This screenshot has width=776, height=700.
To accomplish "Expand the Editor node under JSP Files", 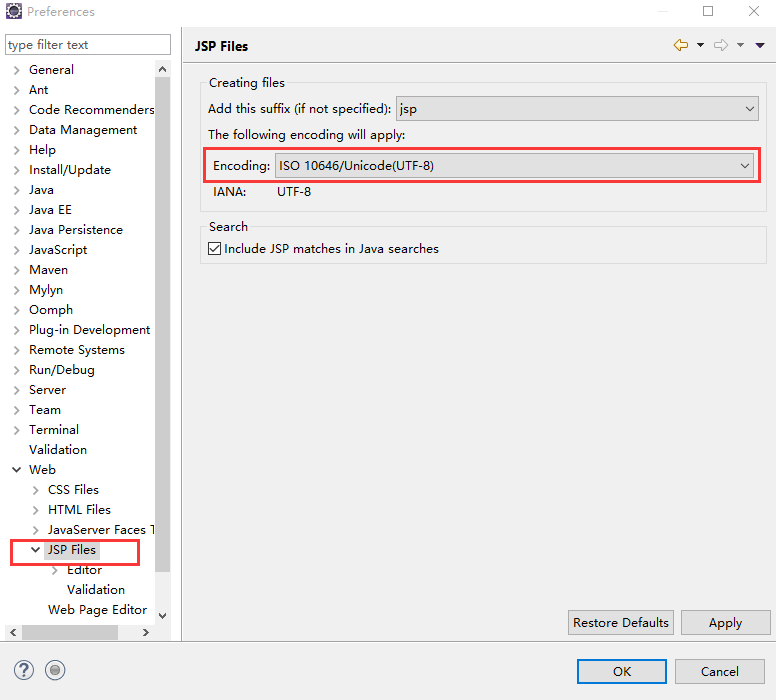I will tap(54, 570).
